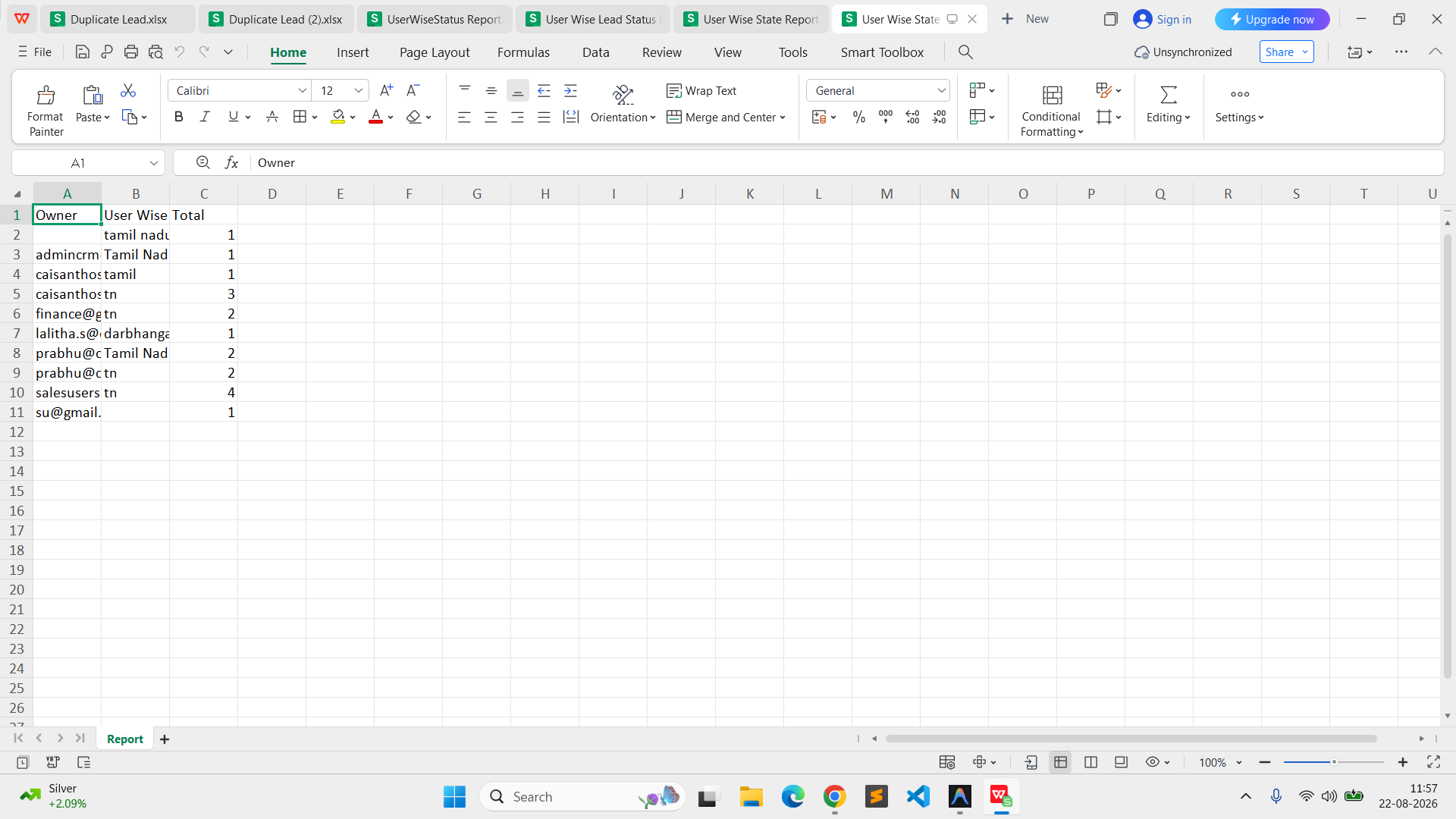Click the horizontal scrollbar

pos(1131,739)
